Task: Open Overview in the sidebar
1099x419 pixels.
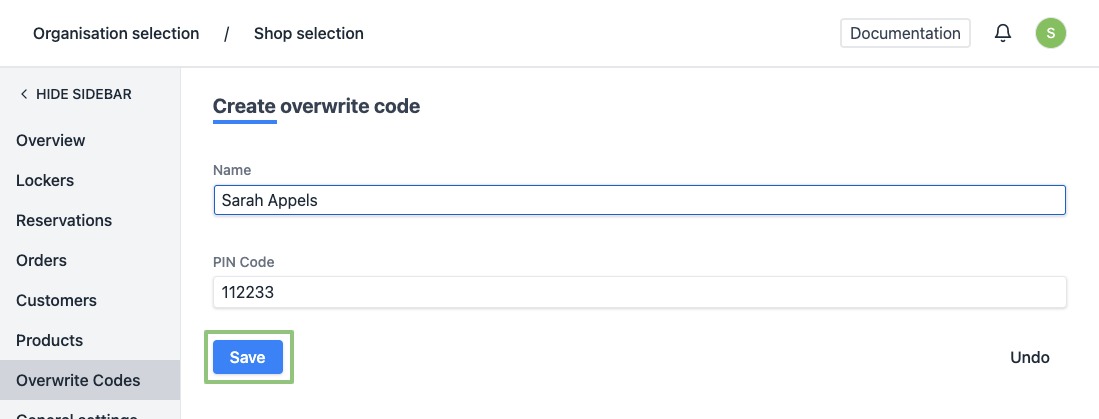Action: click(x=51, y=140)
